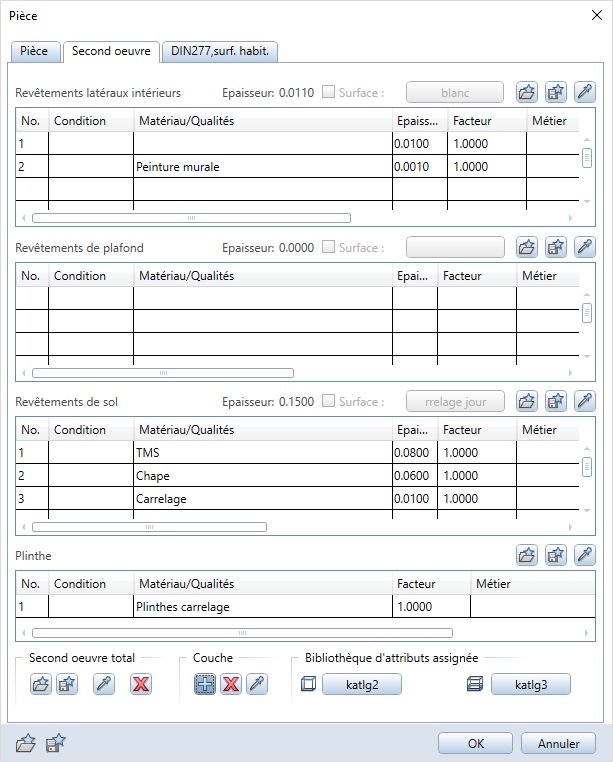613x762 pixels.
Task: Save dialog as favorite at bottom left
Action: pos(55,743)
